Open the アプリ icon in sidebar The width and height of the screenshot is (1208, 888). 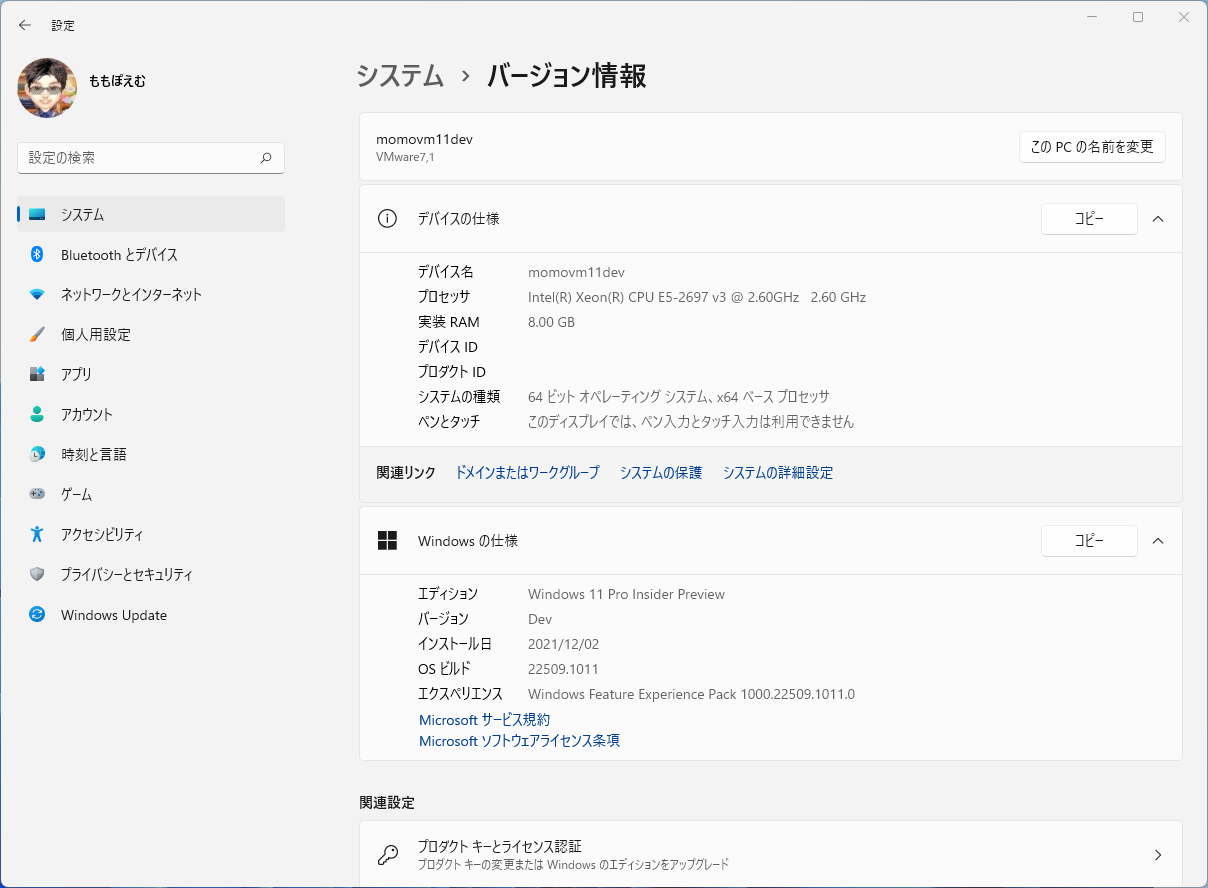point(37,374)
